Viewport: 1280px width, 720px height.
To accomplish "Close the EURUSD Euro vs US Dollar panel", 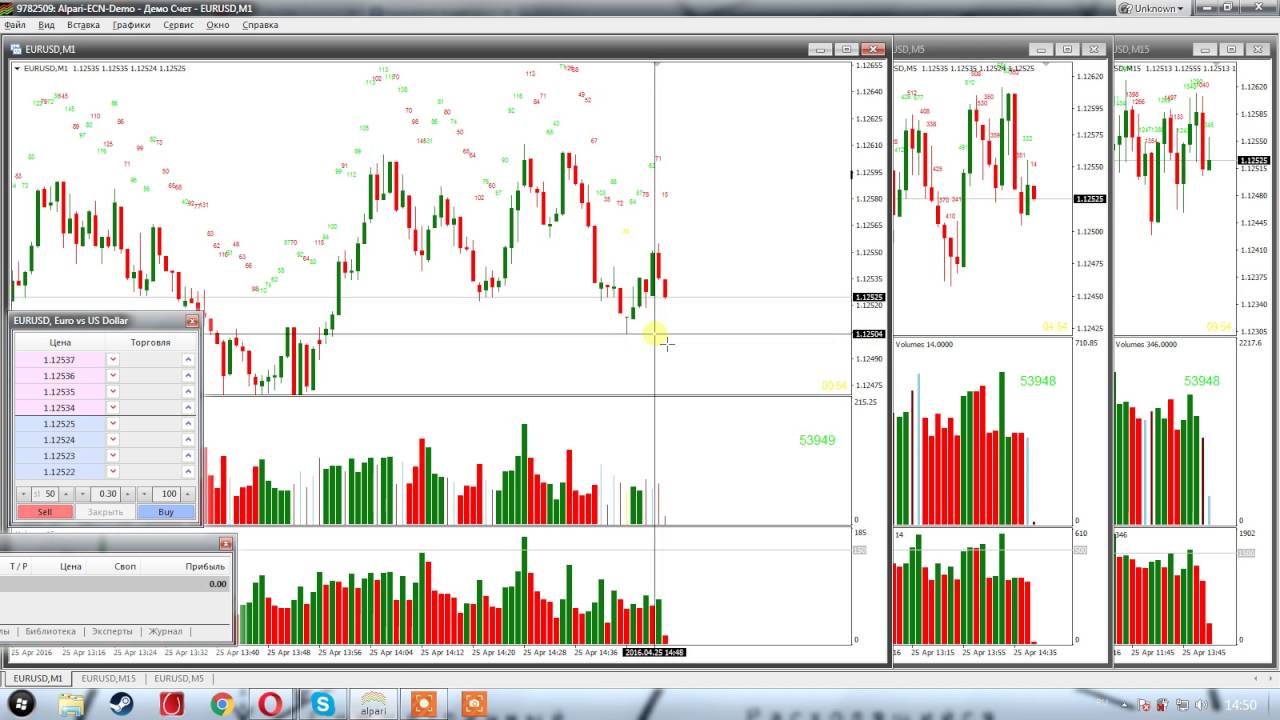I will coord(192,321).
